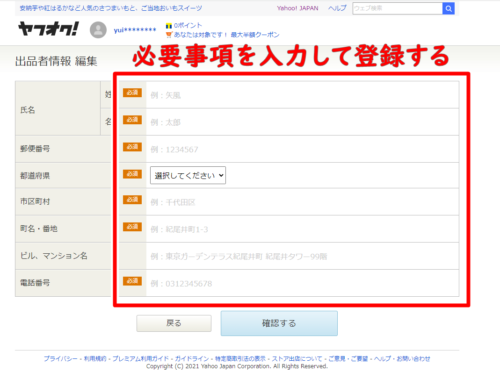Open the 利用規約 footer link

95,359
